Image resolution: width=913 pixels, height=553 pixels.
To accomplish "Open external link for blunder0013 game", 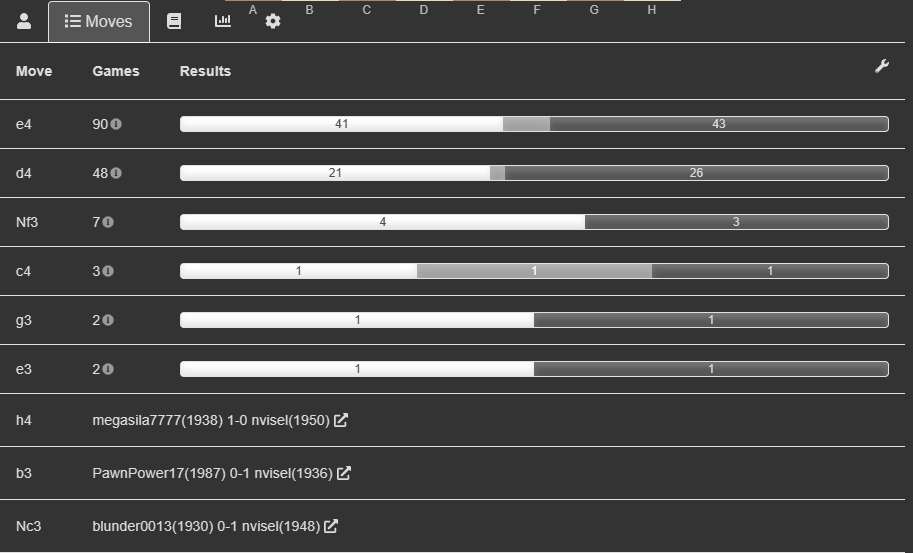I will click(x=331, y=526).
